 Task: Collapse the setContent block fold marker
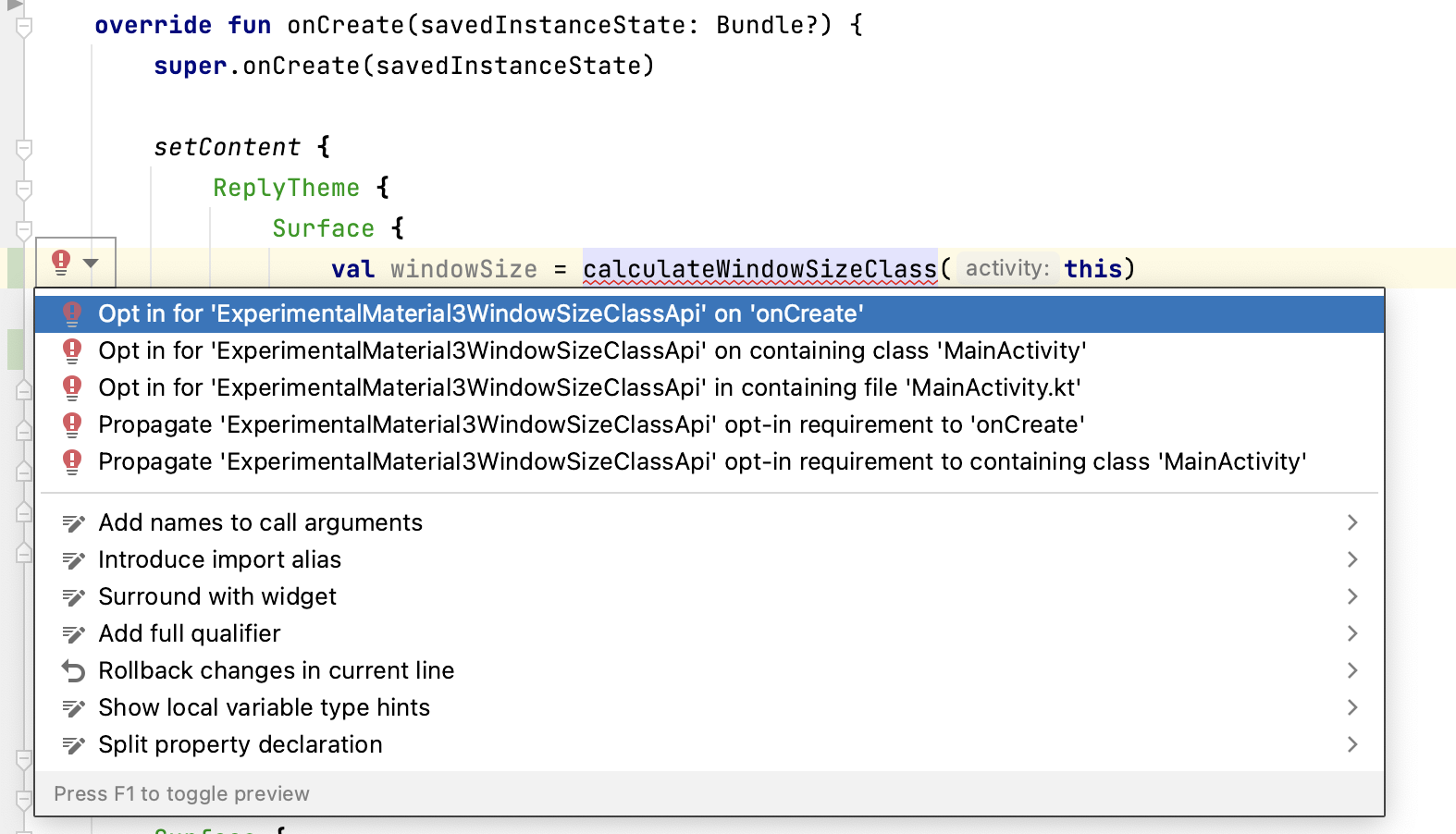(x=25, y=148)
